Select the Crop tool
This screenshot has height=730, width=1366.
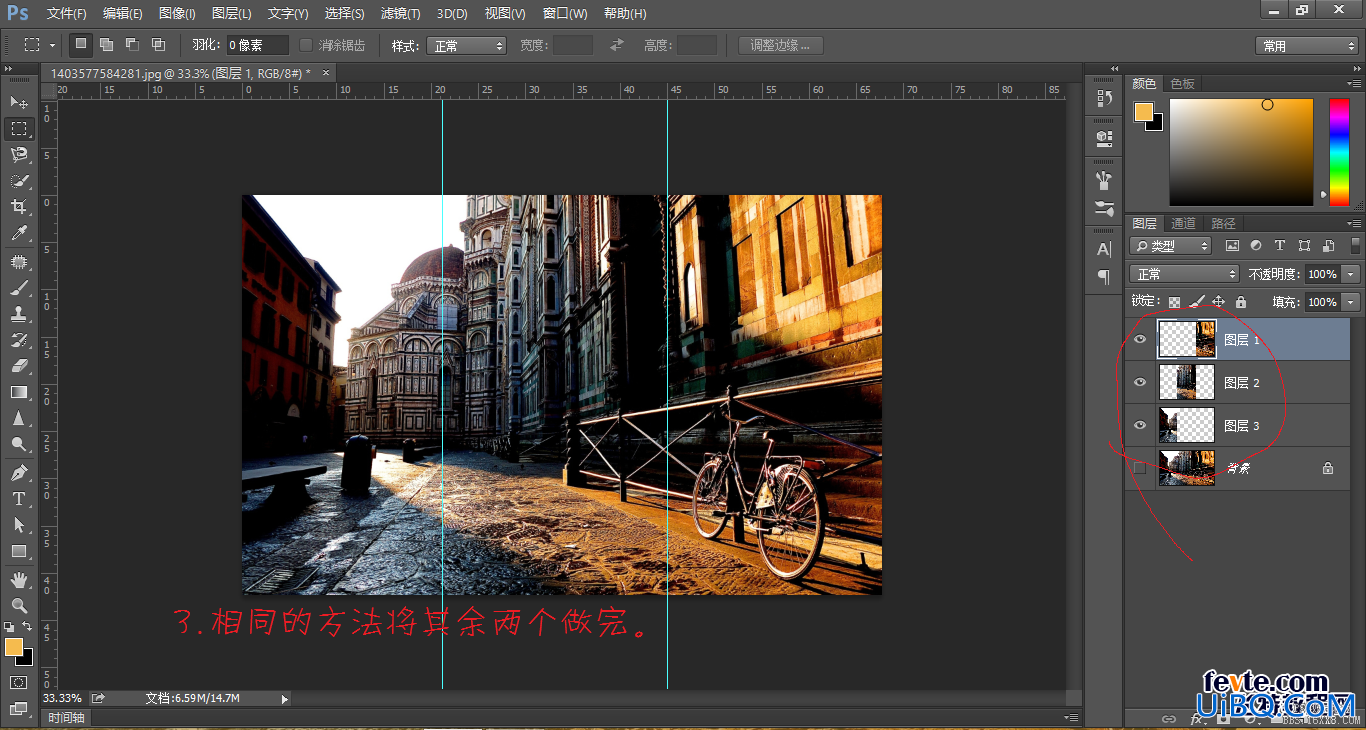pos(19,207)
